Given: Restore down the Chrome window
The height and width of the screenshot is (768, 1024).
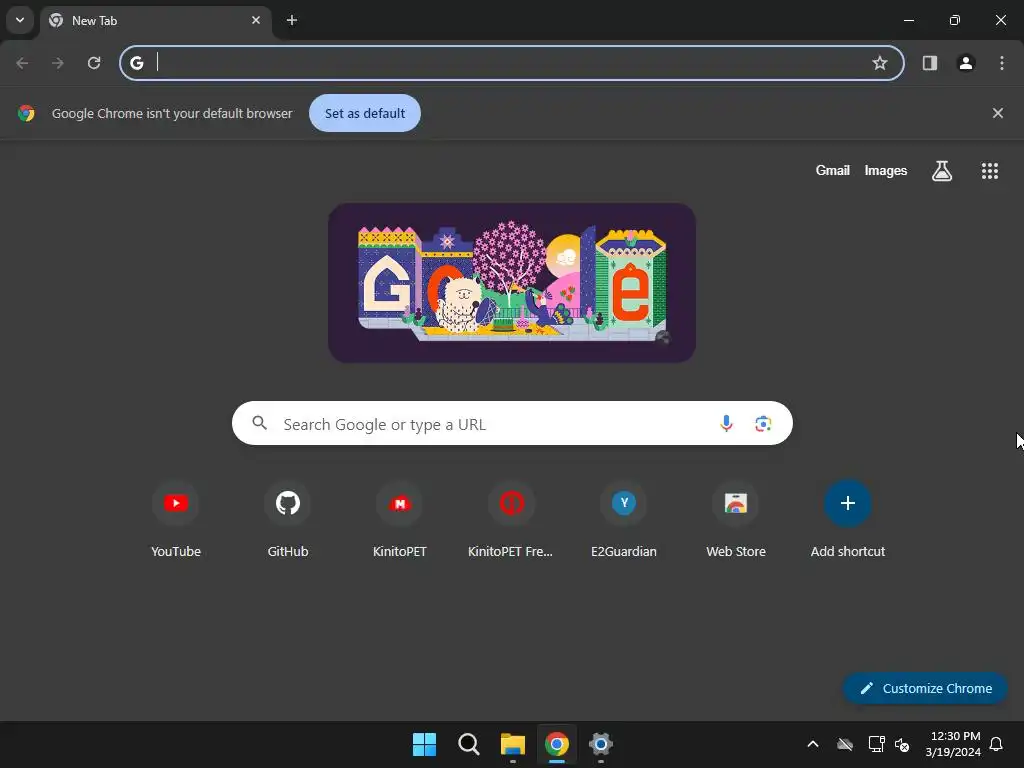Looking at the screenshot, I should tap(955, 20).
